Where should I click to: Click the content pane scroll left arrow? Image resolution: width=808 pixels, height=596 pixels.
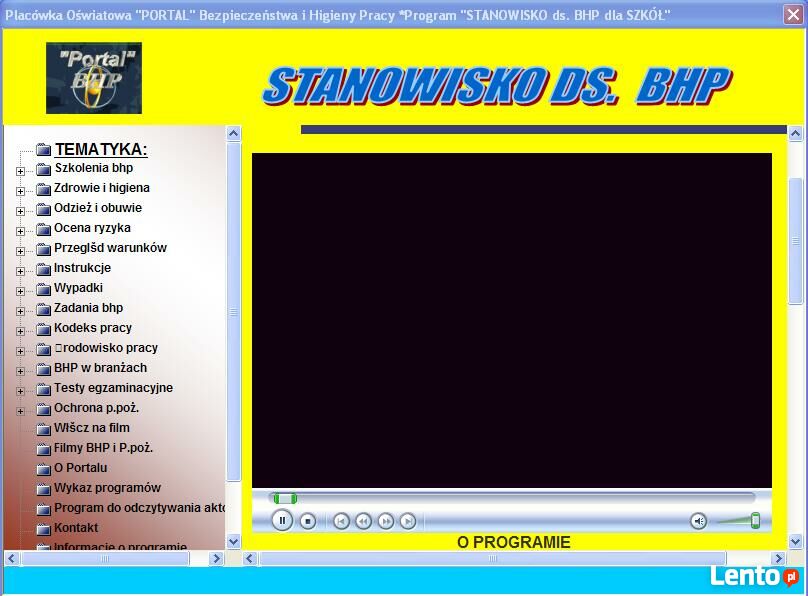(250, 558)
